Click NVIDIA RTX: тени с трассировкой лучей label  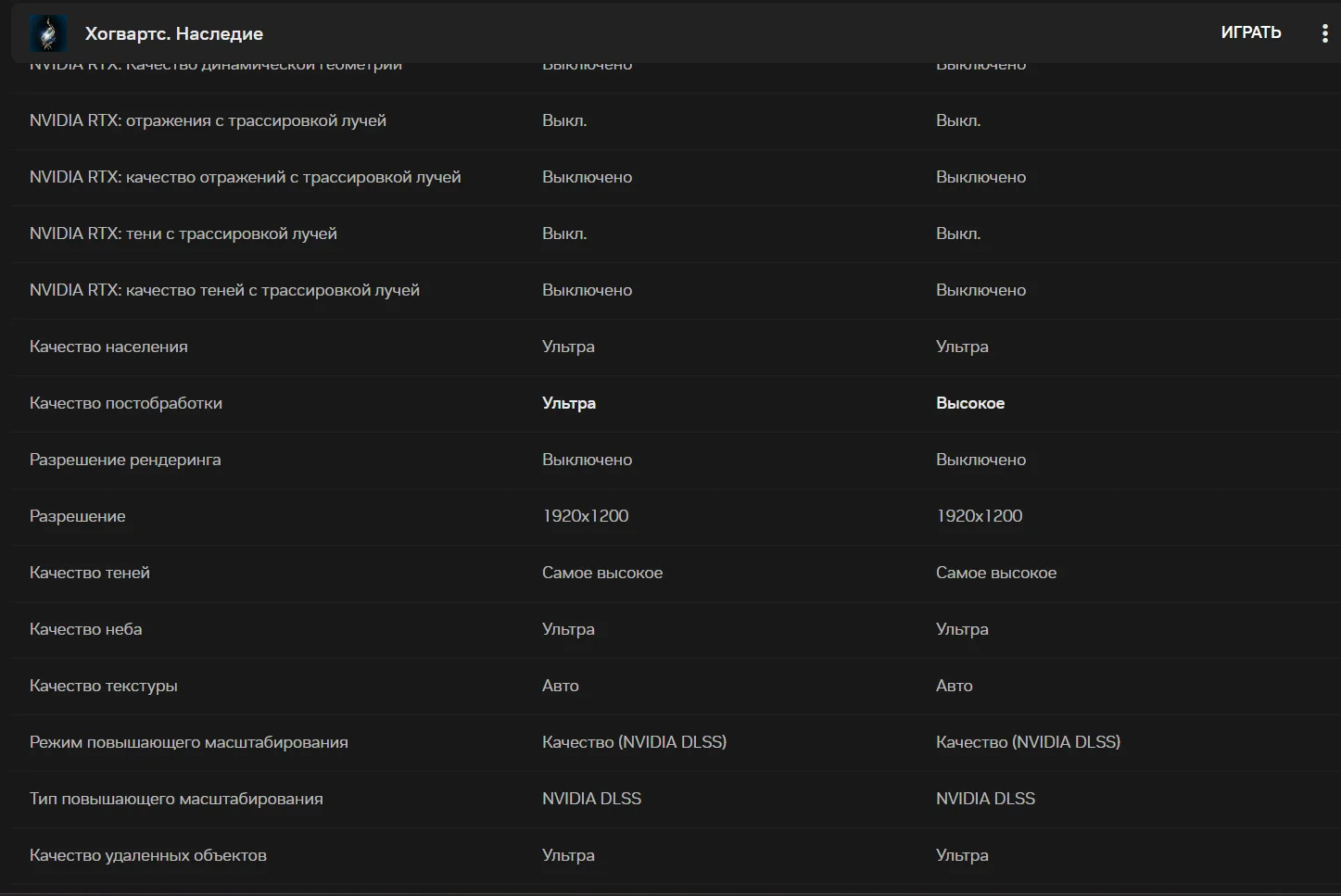coord(183,233)
